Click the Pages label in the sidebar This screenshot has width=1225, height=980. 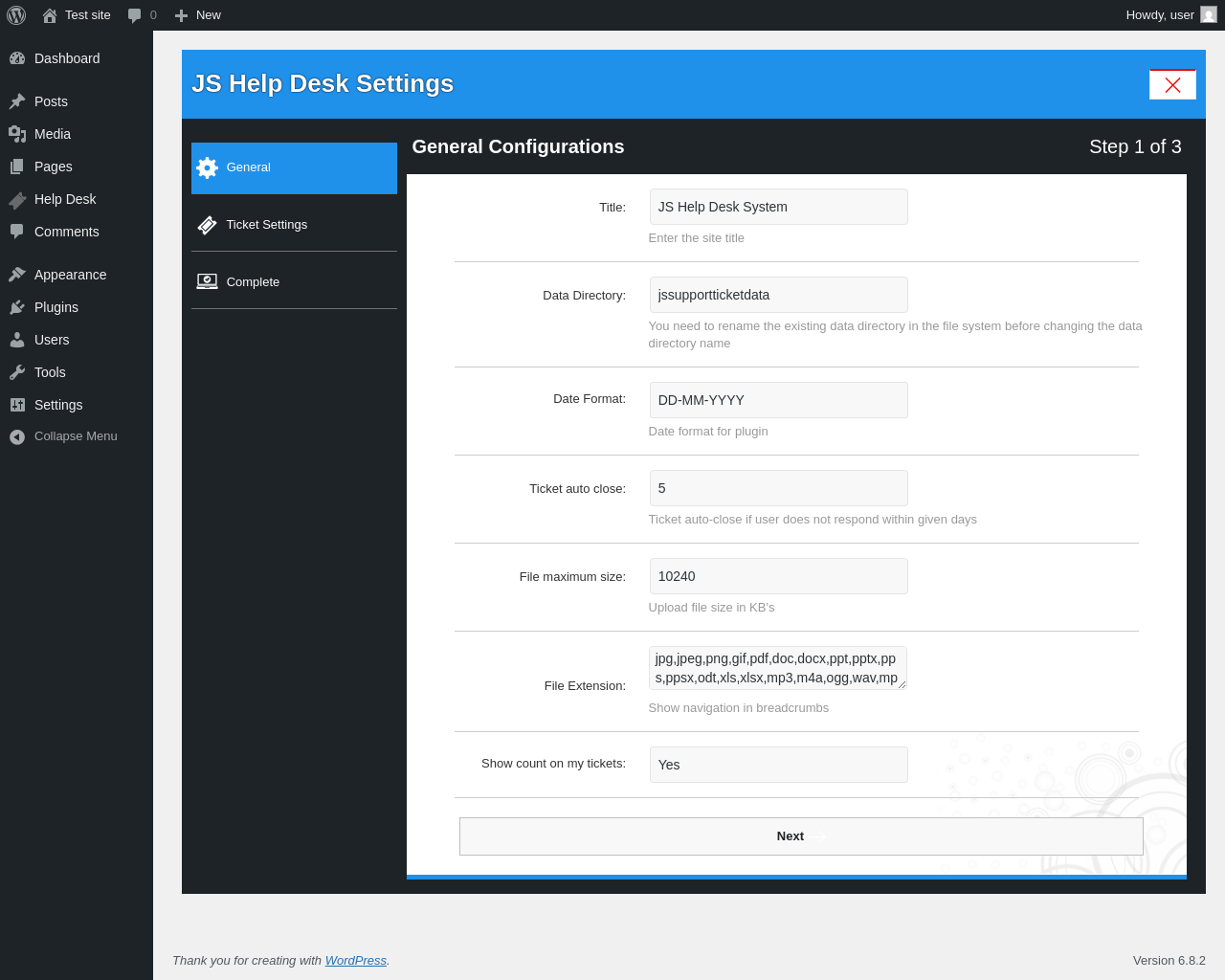pos(54,167)
